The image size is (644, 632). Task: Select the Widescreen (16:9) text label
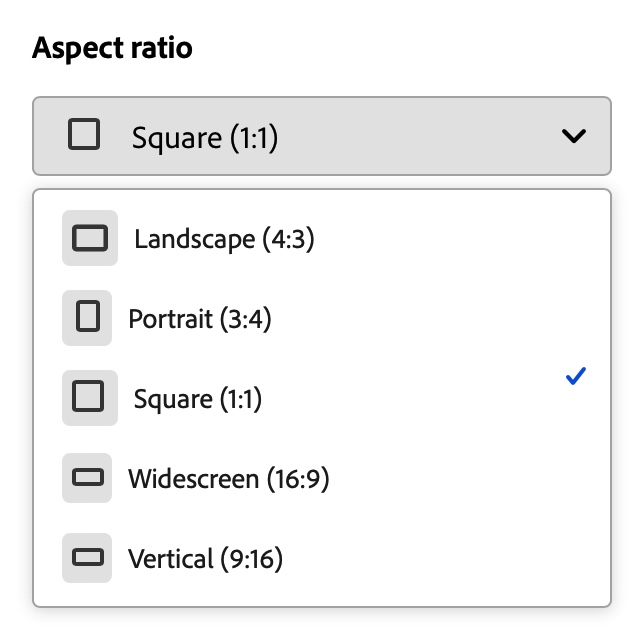(x=228, y=479)
